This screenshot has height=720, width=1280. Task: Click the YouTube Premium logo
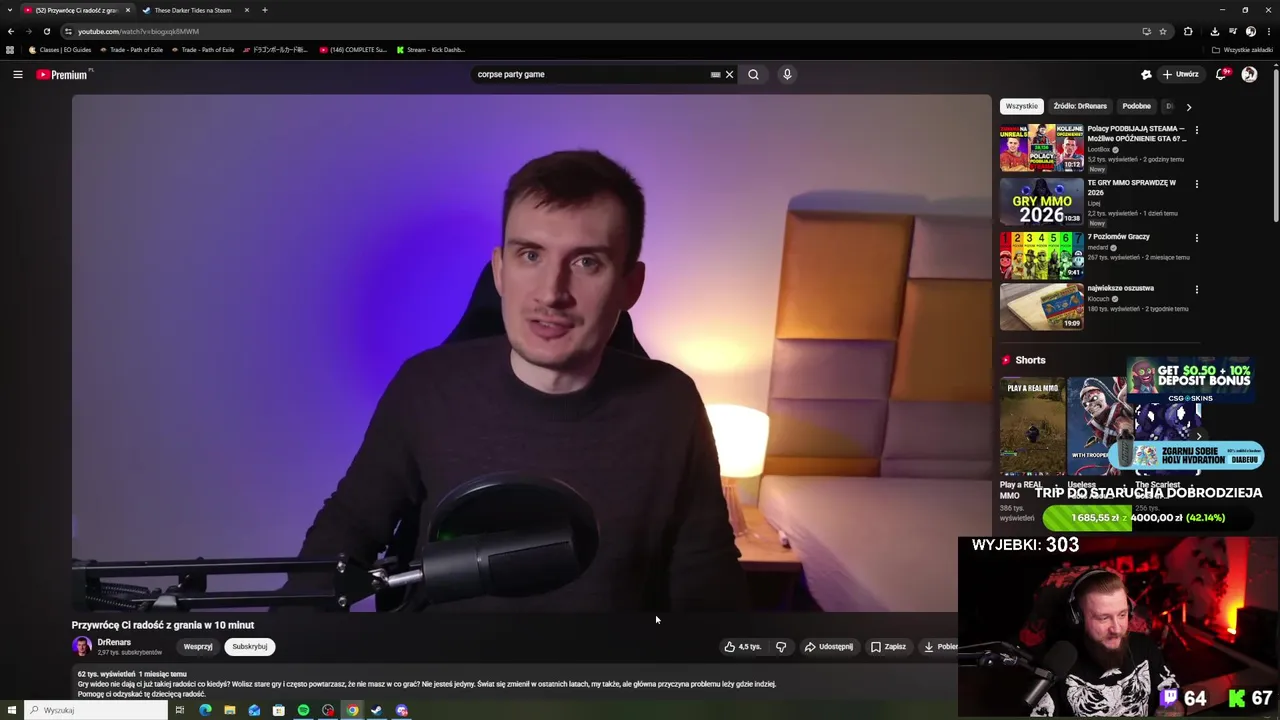(x=63, y=75)
